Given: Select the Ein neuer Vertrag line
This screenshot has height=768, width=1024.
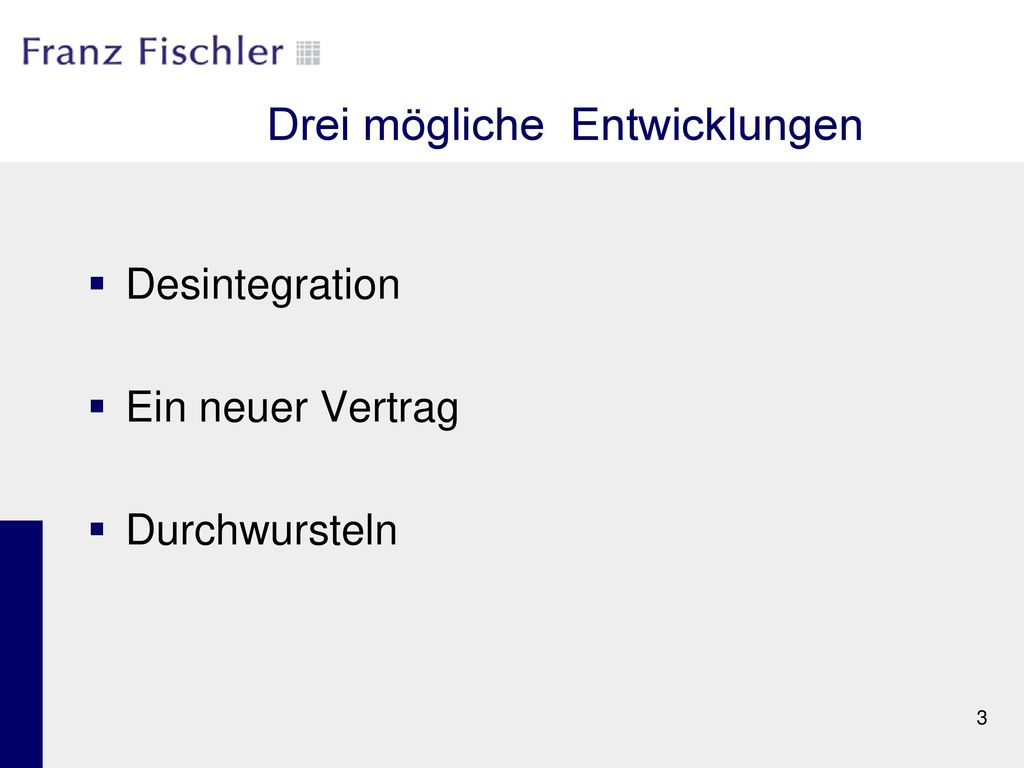Looking at the screenshot, I should (x=292, y=409).
